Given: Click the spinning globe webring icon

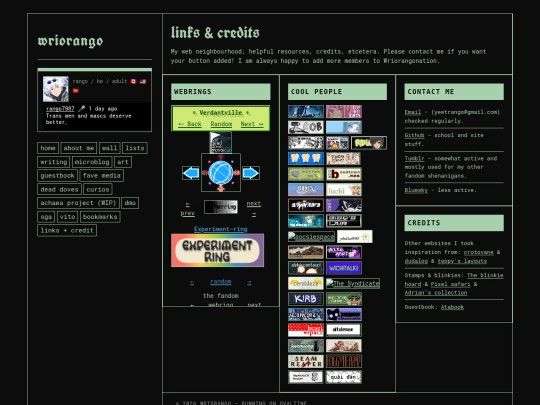Looking at the screenshot, I should (221, 173).
